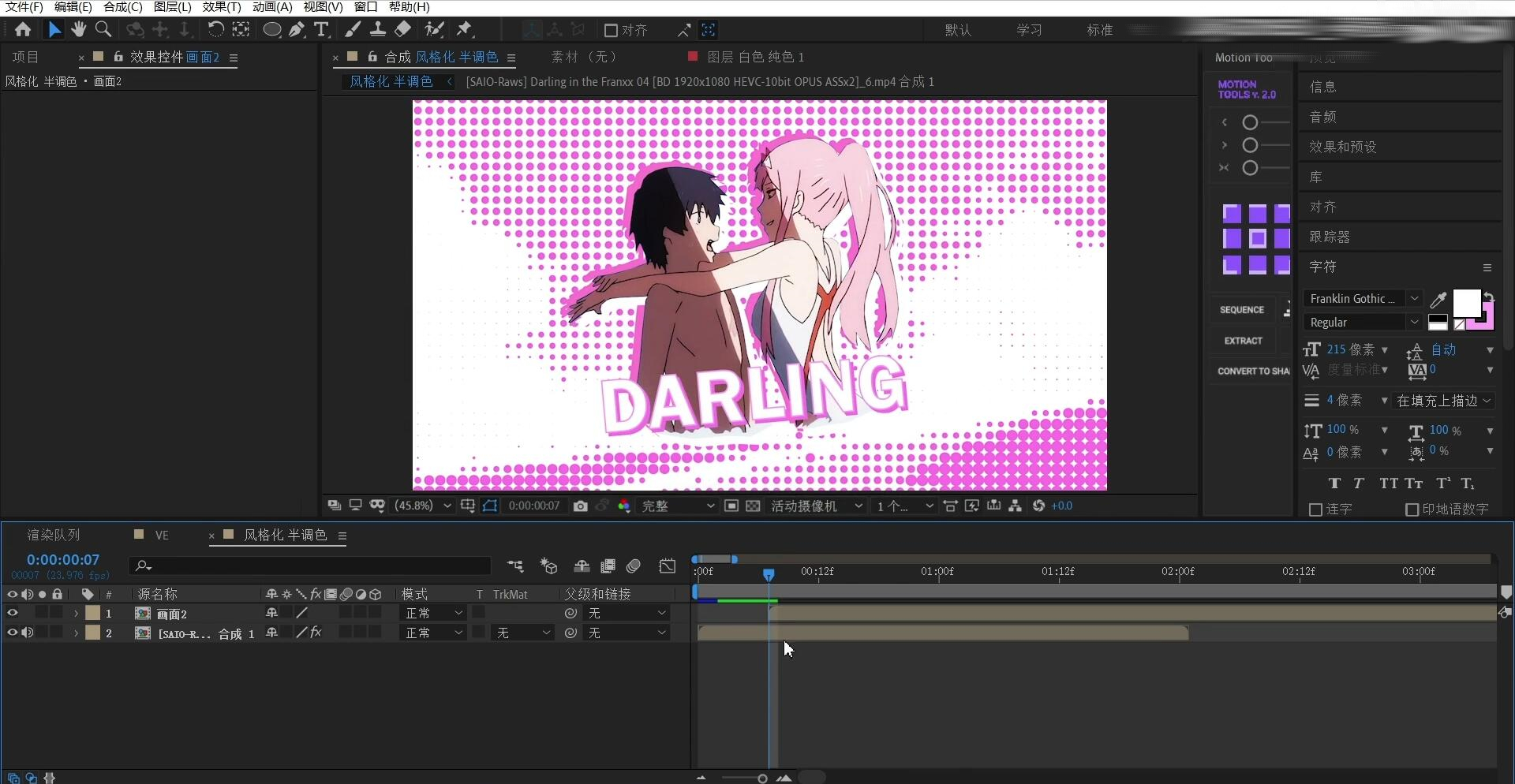The image size is (1515, 784).
Task: Click the EXTRACT button in Motion Tools
Action: pyautogui.click(x=1243, y=341)
